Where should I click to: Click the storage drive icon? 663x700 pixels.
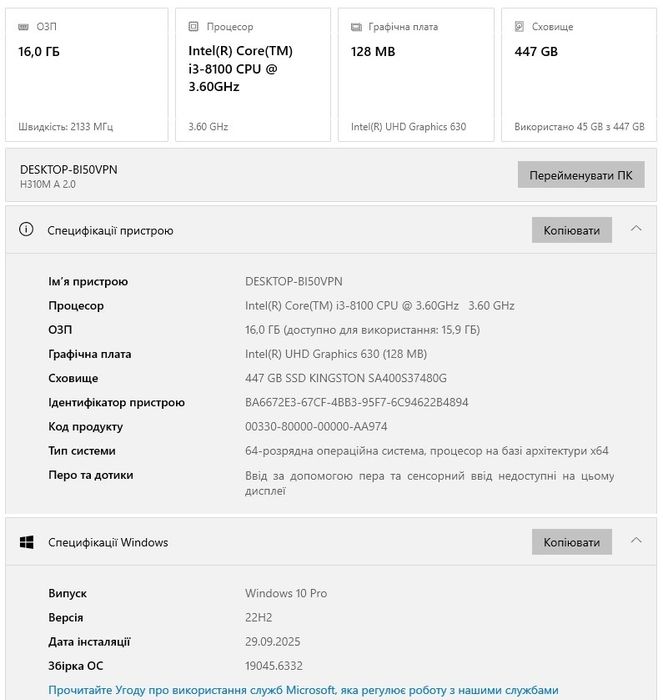click(520, 27)
